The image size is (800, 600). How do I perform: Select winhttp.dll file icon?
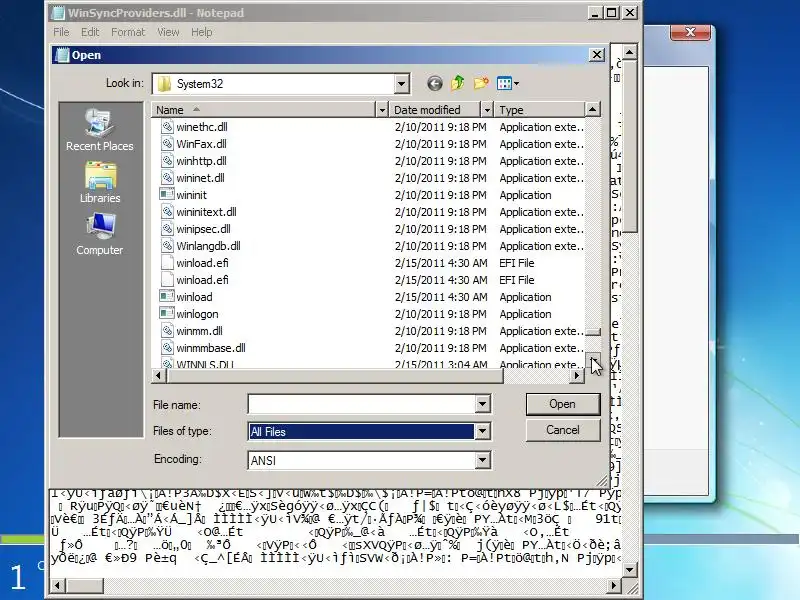click(167, 161)
